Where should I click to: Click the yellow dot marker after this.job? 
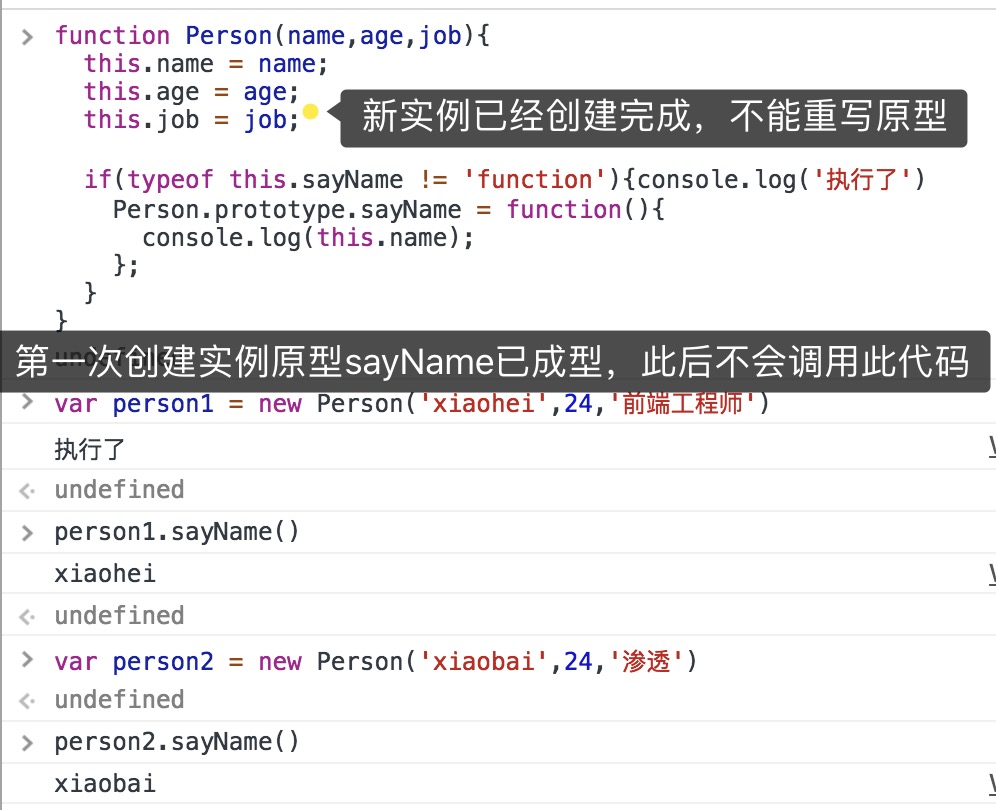click(310, 113)
